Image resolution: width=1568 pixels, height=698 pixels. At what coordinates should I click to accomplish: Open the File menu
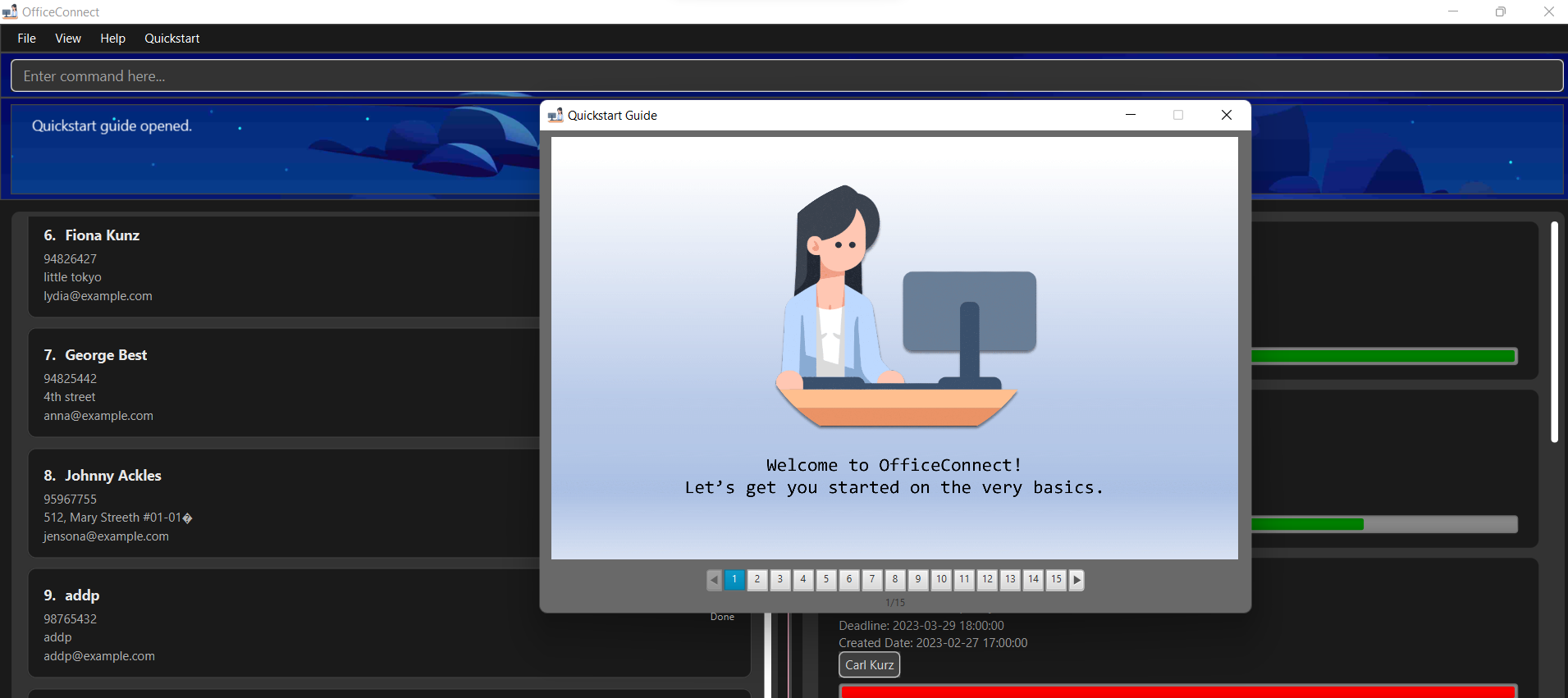pos(27,39)
